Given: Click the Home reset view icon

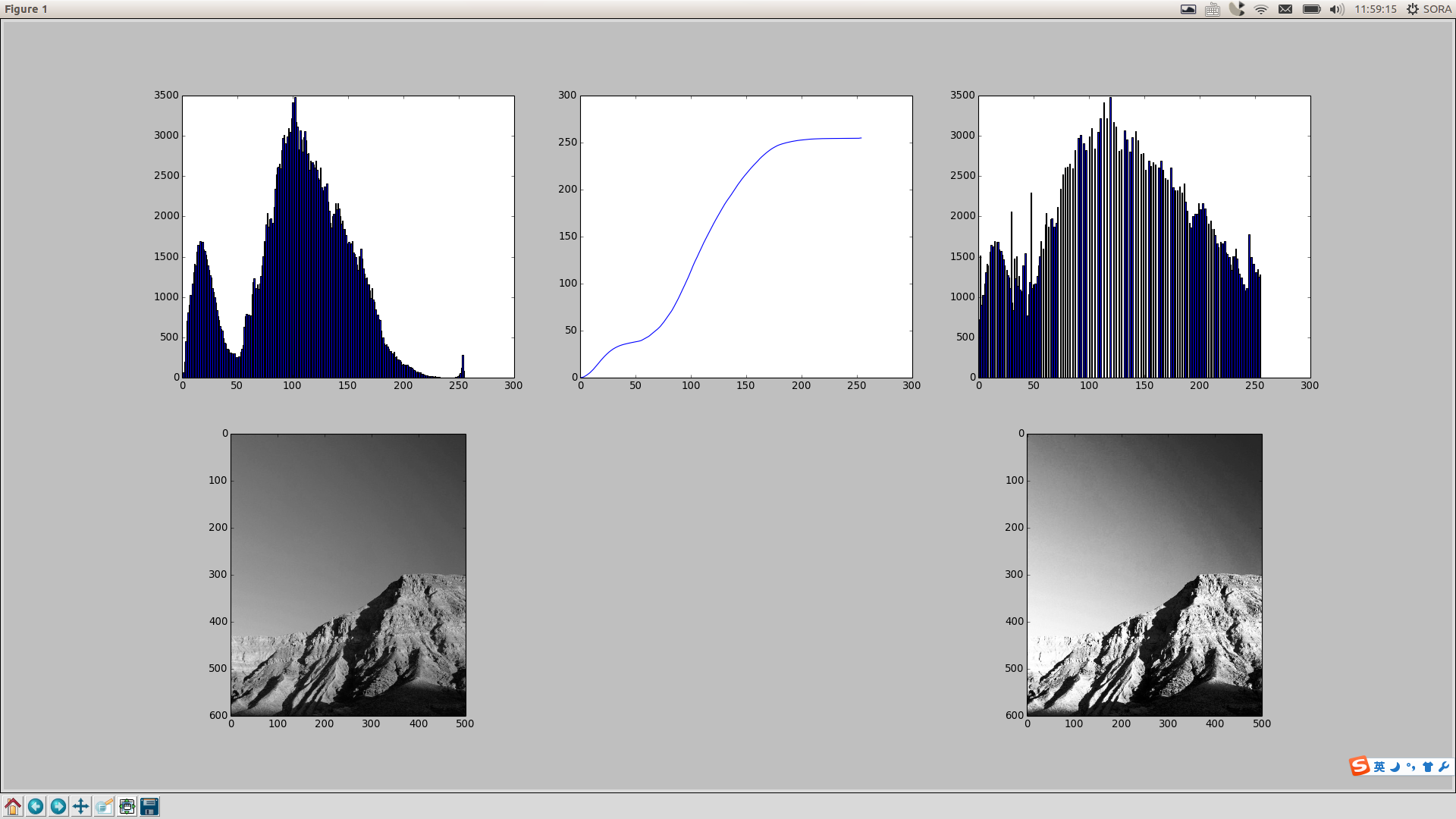Looking at the screenshot, I should click(13, 806).
